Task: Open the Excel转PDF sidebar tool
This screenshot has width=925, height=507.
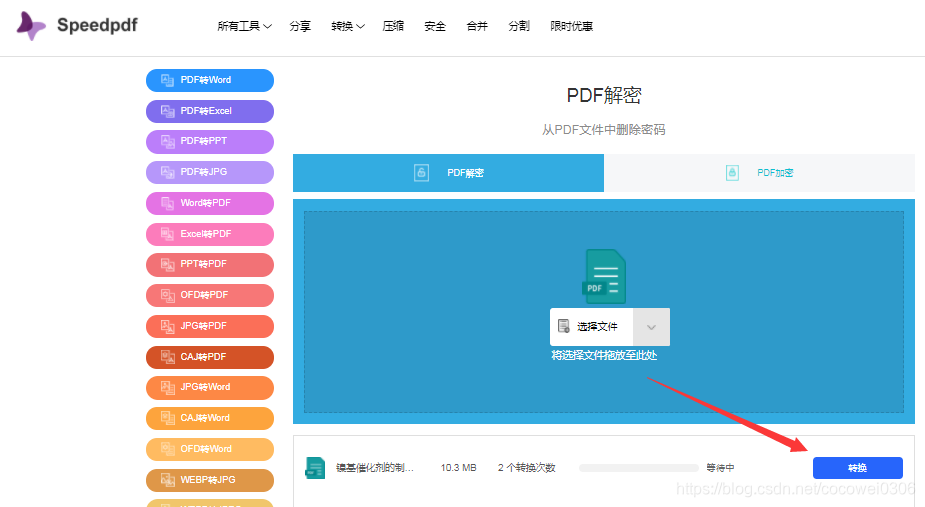Action: tap(210, 234)
